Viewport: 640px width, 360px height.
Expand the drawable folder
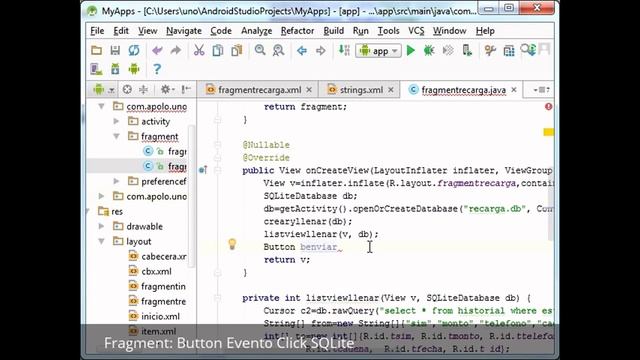pyautogui.click(x=101, y=226)
